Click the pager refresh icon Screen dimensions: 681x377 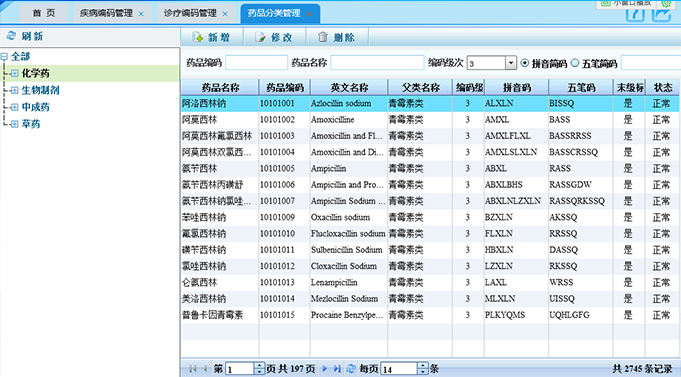point(351,369)
